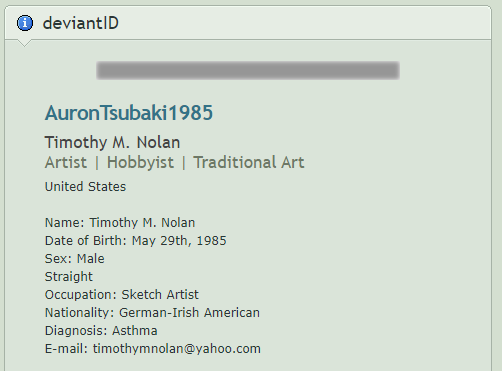Click the blurred gray banner bar
The height and width of the screenshot is (371, 502).
point(248,70)
